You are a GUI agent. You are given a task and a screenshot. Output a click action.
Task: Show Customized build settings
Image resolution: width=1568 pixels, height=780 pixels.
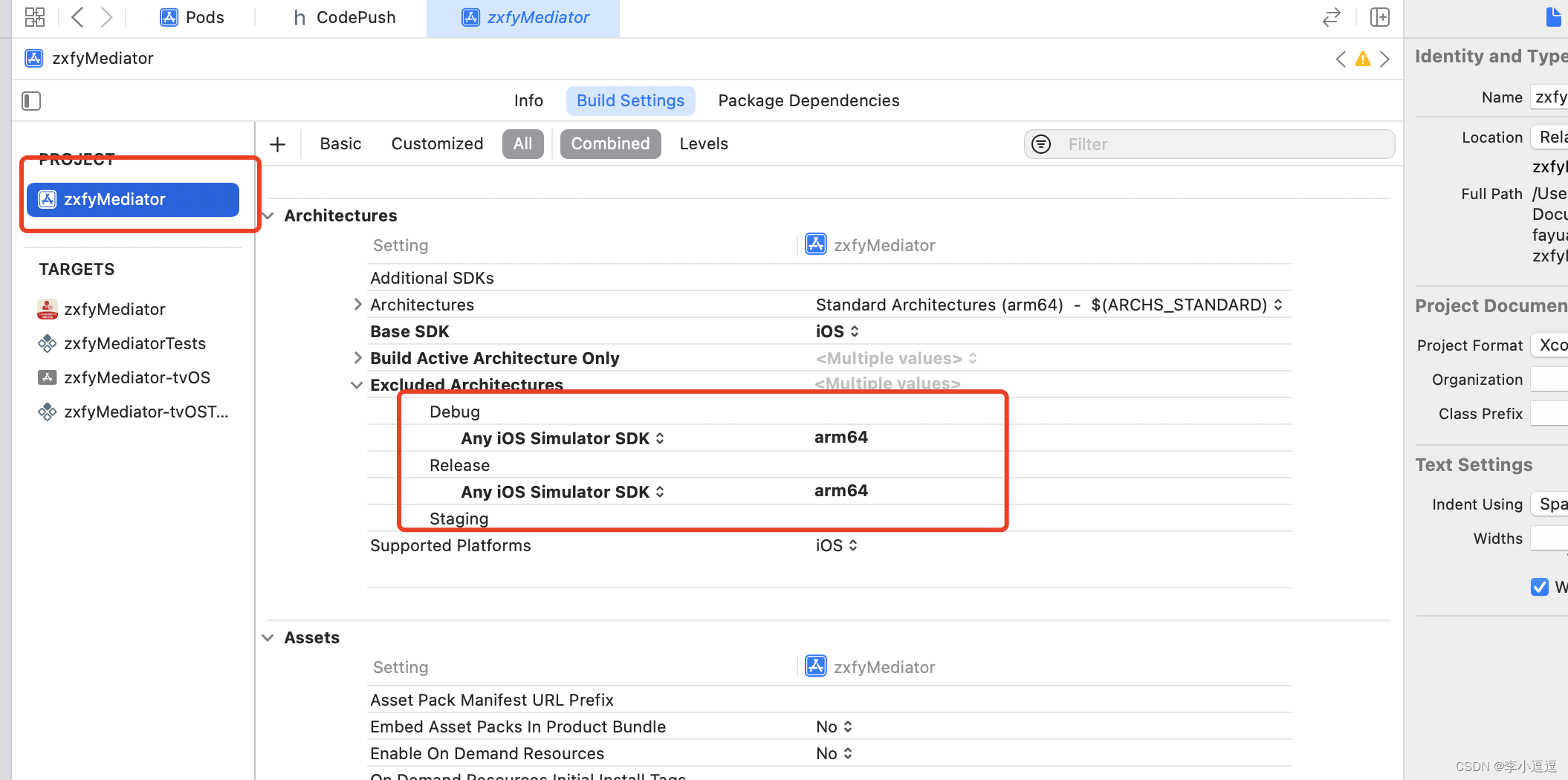(437, 144)
